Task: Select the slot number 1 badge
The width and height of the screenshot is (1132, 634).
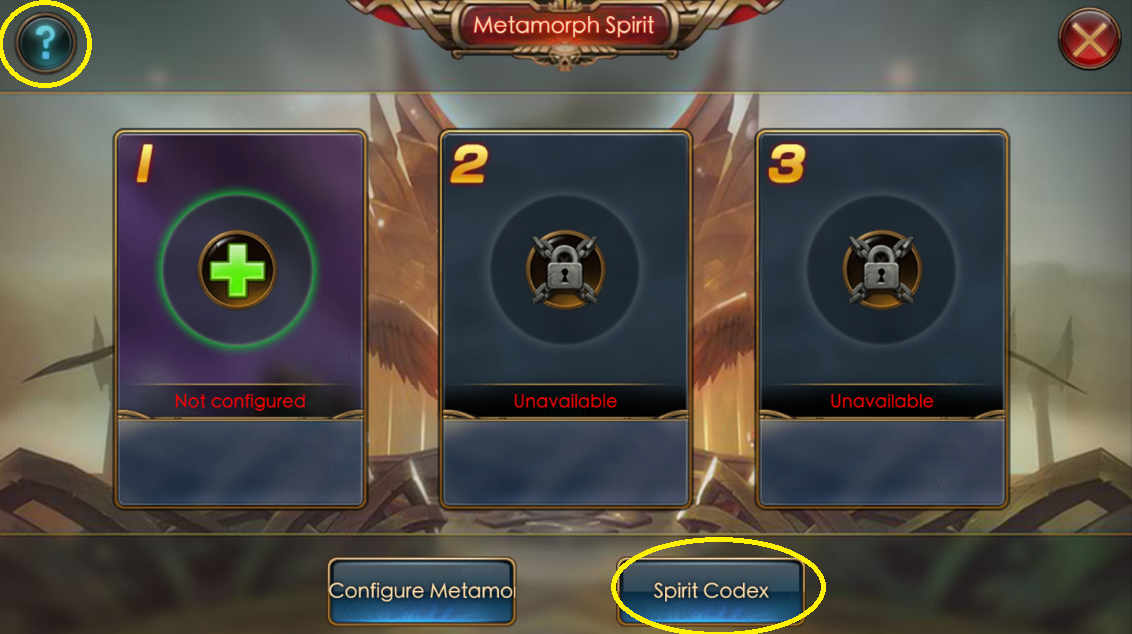Action: [x=145, y=163]
